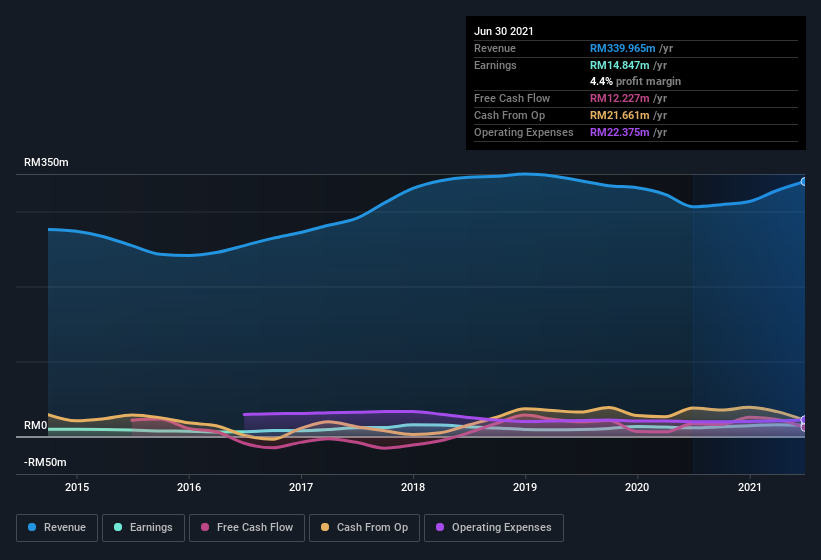Click the RM339.965m revenue value in tooltip

pyautogui.click(x=623, y=48)
